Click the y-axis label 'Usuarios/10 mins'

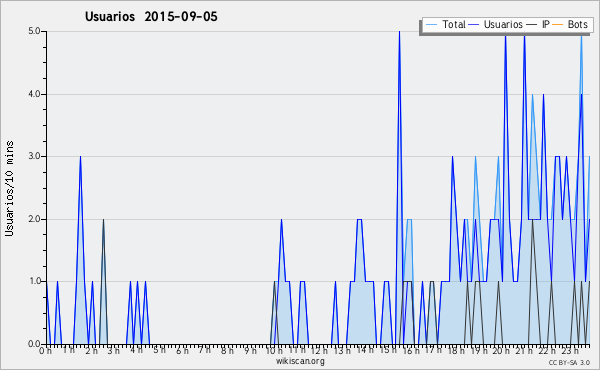point(9,188)
